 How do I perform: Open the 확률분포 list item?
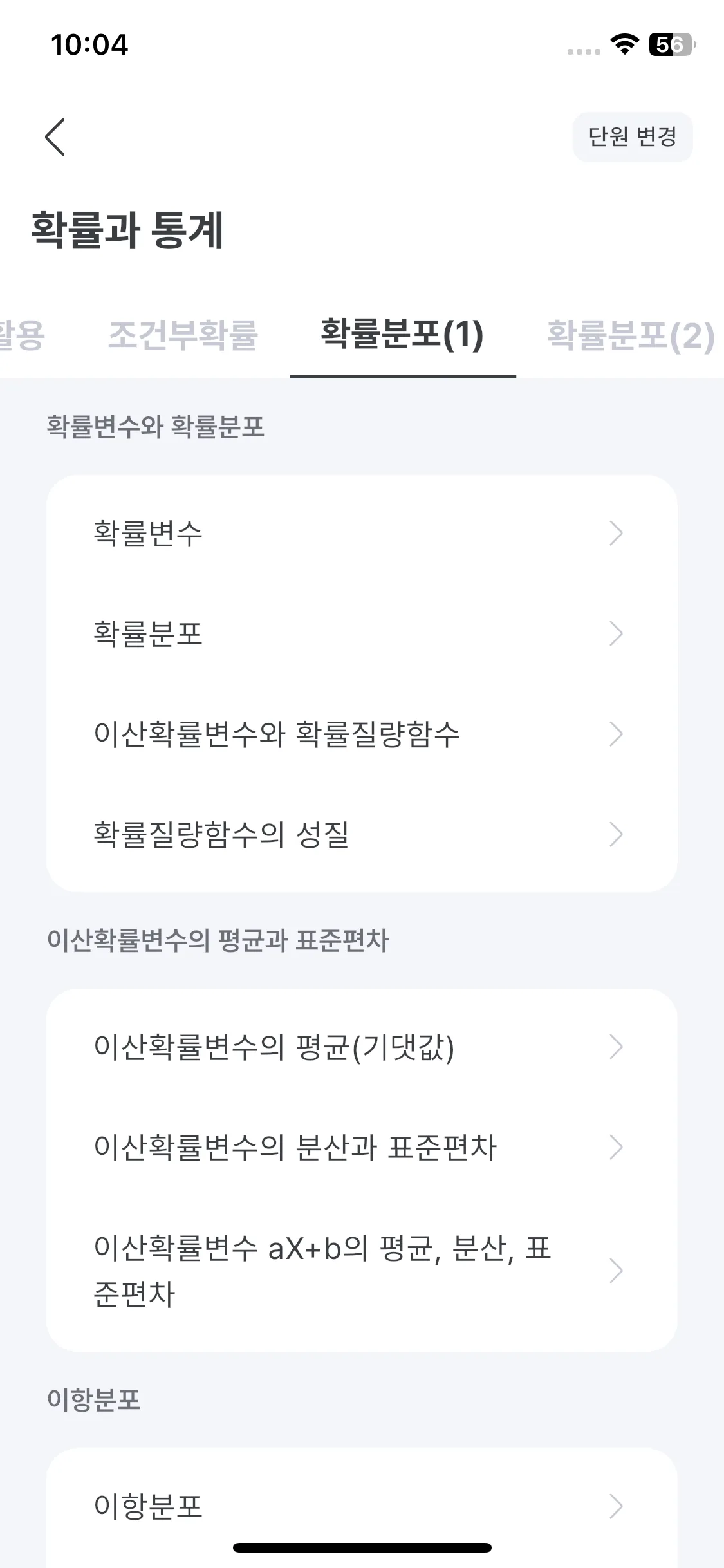pyautogui.click(x=362, y=634)
